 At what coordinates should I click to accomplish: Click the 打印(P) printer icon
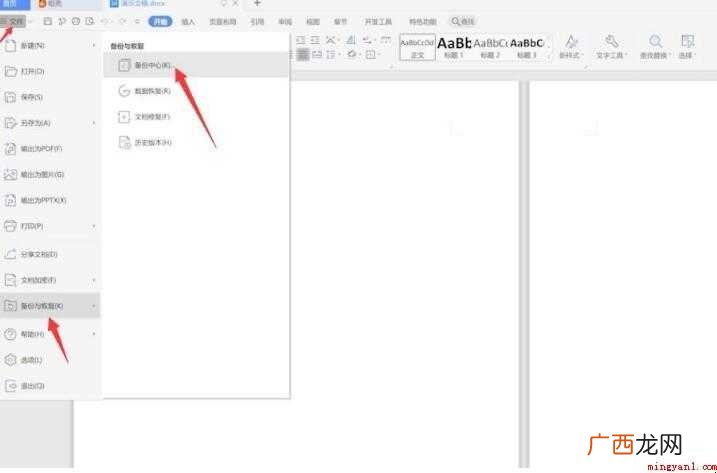click(x=10, y=226)
